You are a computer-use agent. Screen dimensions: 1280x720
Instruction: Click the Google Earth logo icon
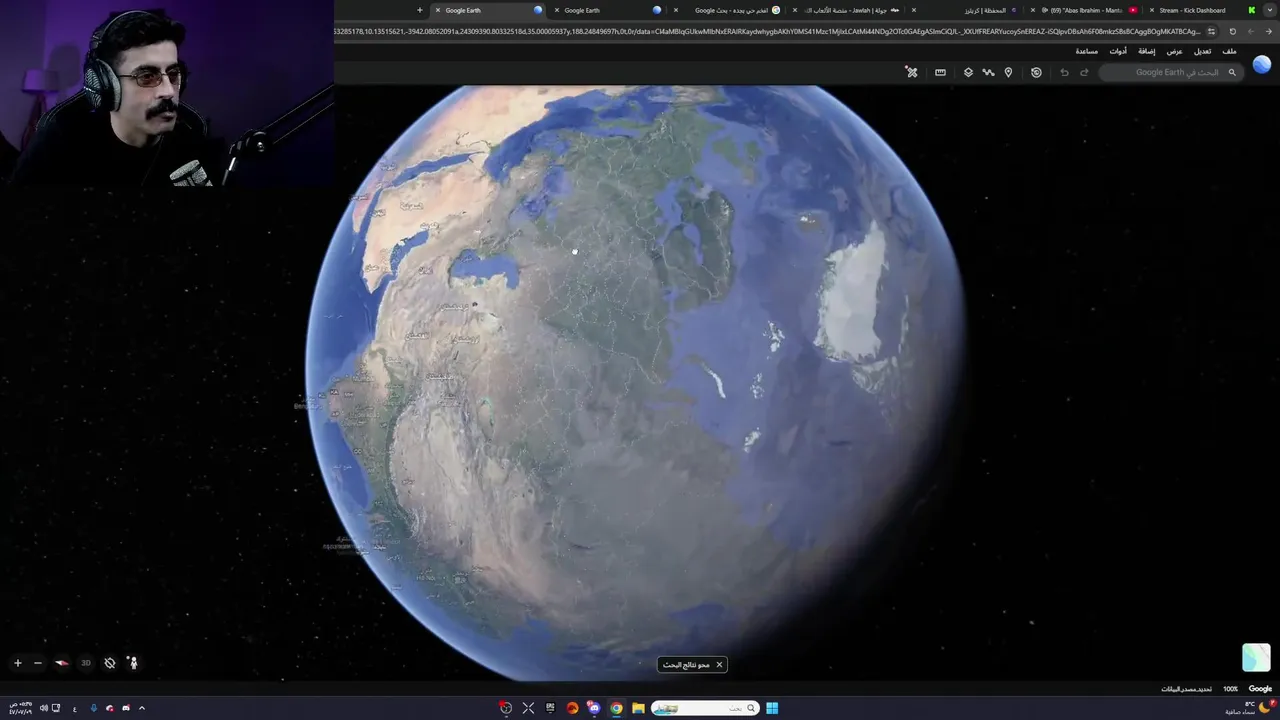(1262, 65)
